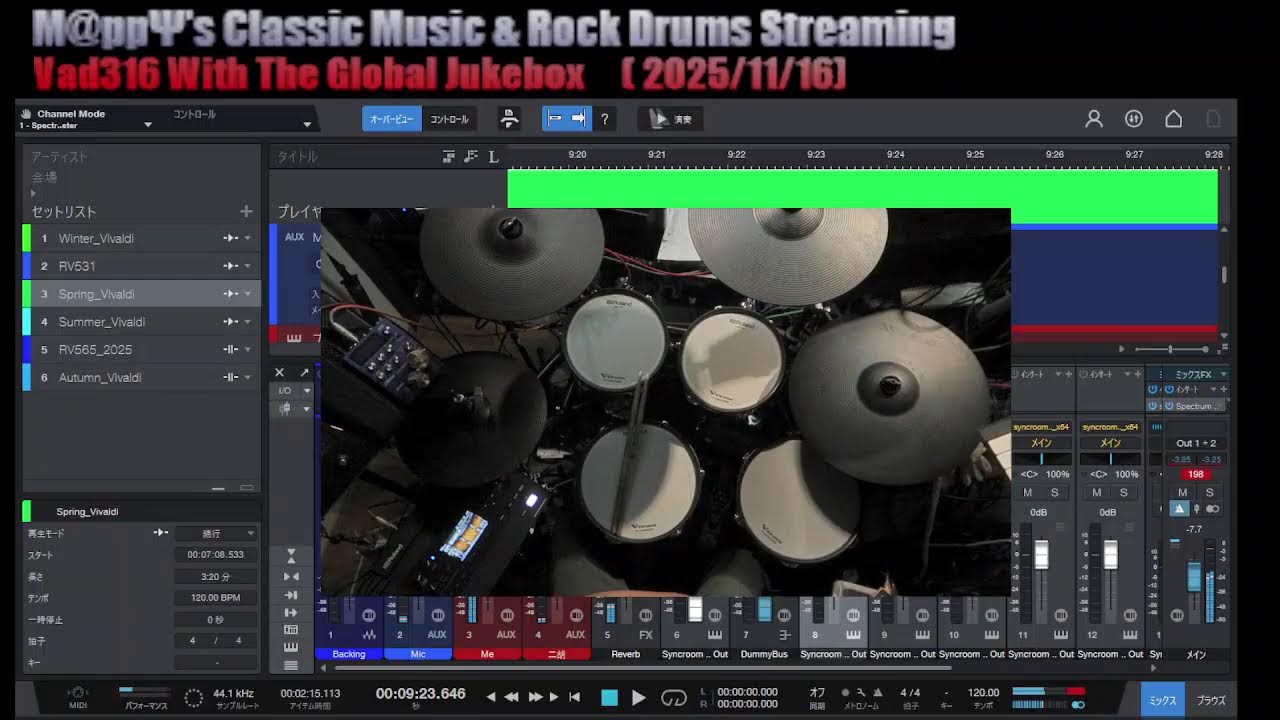Viewport: 1280px width, 720px height.
Task: Close the mixer console with the X icon
Action: [280, 373]
